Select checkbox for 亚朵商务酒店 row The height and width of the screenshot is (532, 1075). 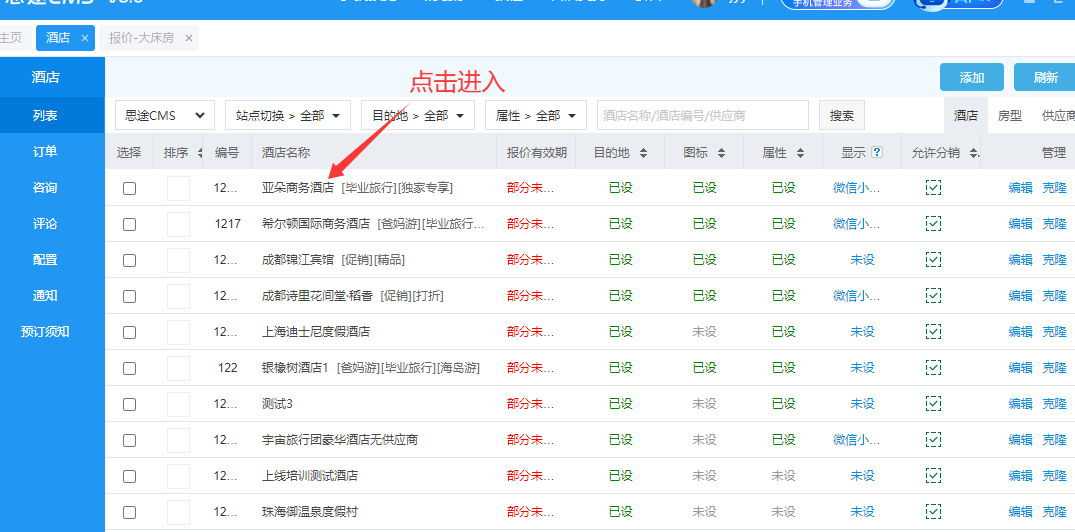click(129, 188)
